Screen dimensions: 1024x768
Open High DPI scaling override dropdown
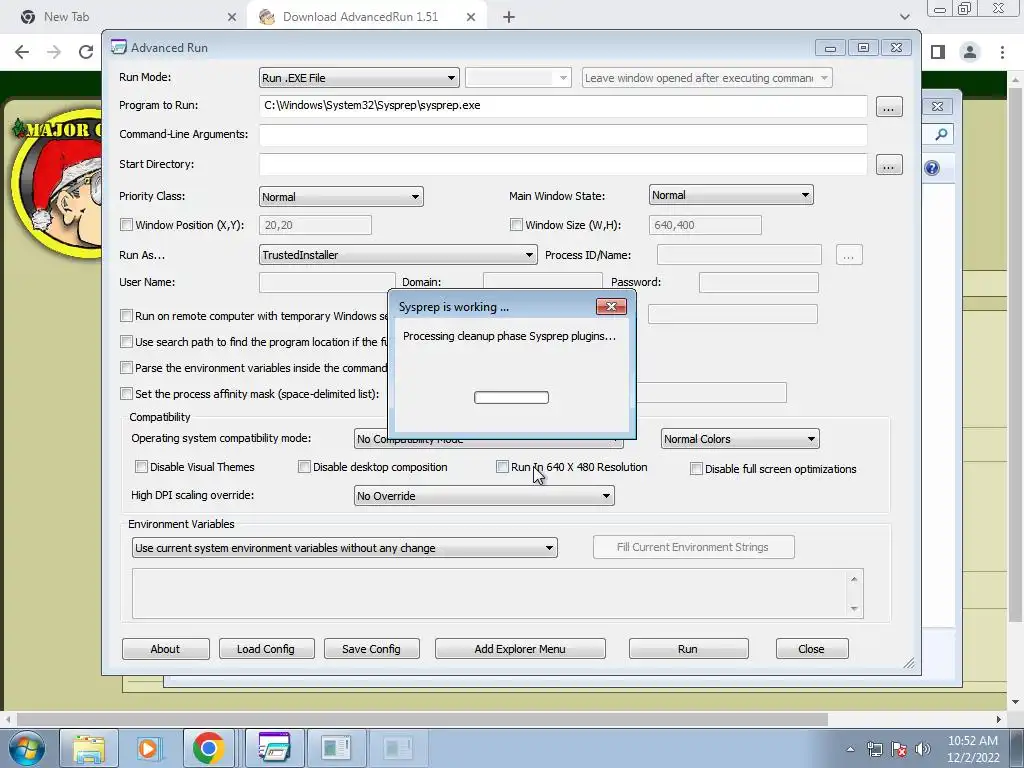pos(484,496)
